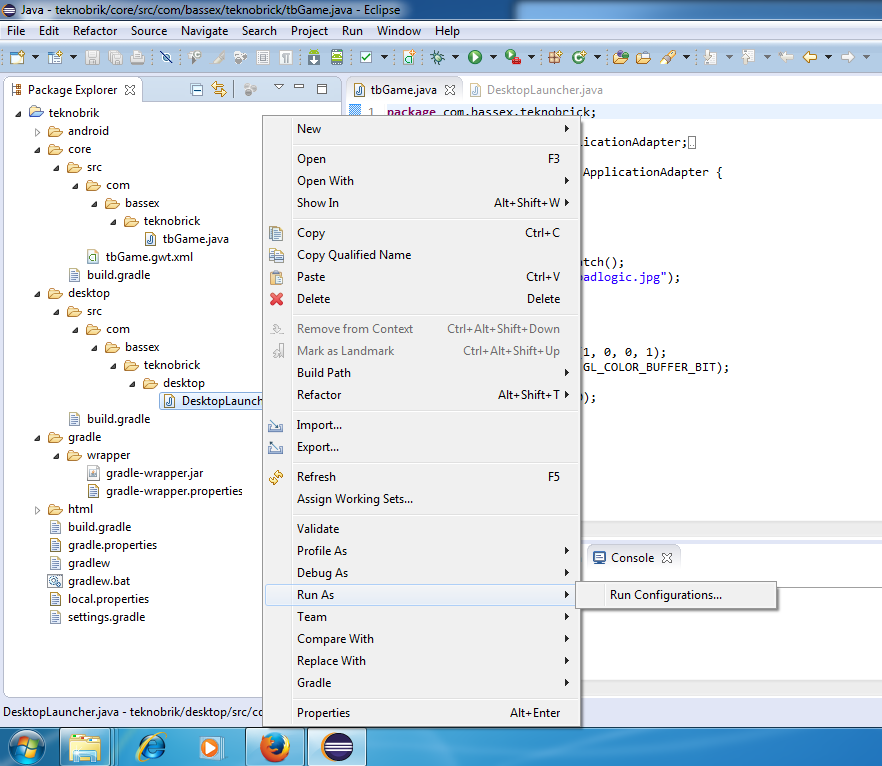The height and width of the screenshot is (766, 882).
Task: Click the New Java Class icon
Action: point(579,57)
